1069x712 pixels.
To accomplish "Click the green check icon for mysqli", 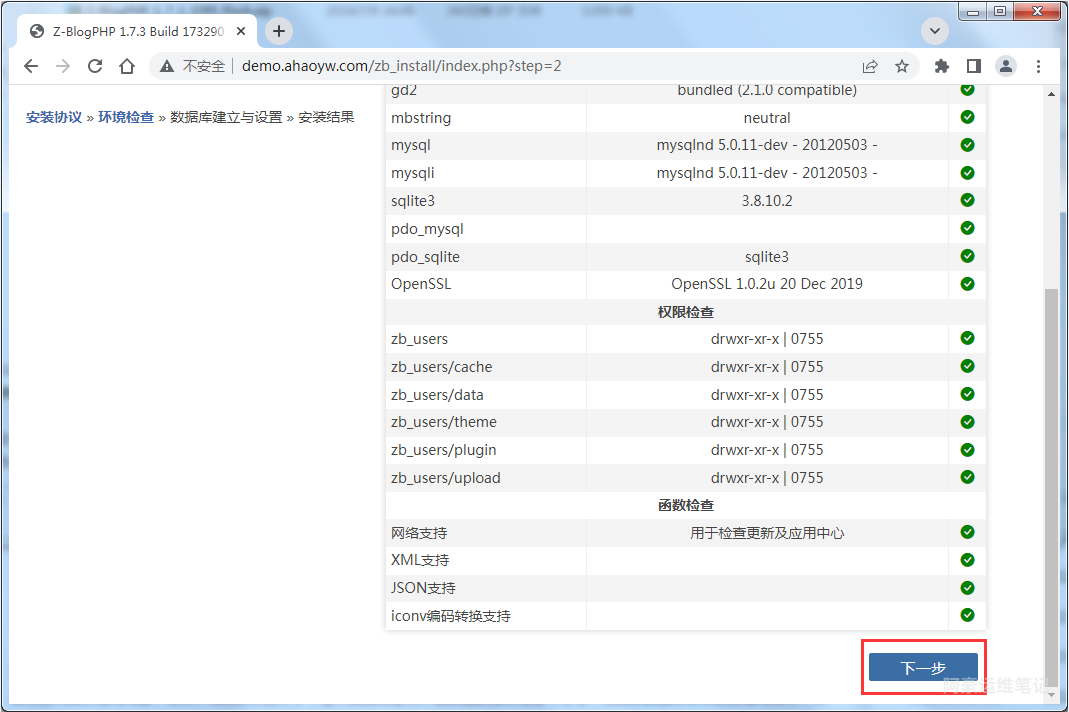I will pyautogui.click(x=967, y=173).
